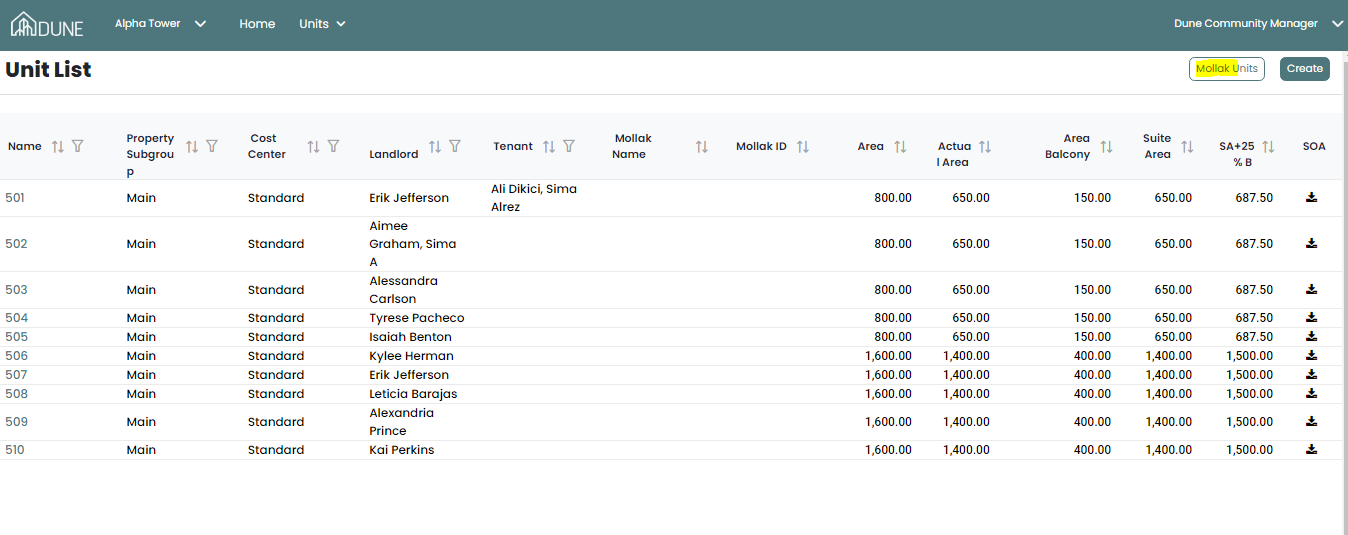1348x535 pixels.
Task: Download SOA for unit 503
Action: [x=1312, y=289]
